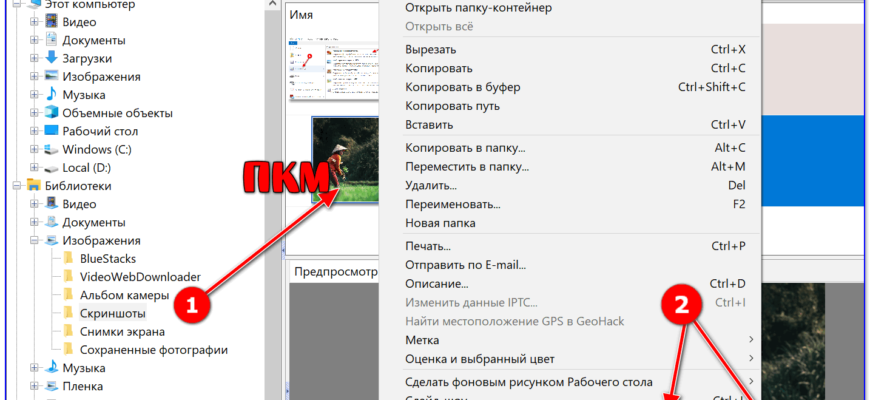The height and width of the screenshot is (400, 870).
Task: Choose Копировать путь from context menu
Action: pyautogui.click(x=451, y=106)
